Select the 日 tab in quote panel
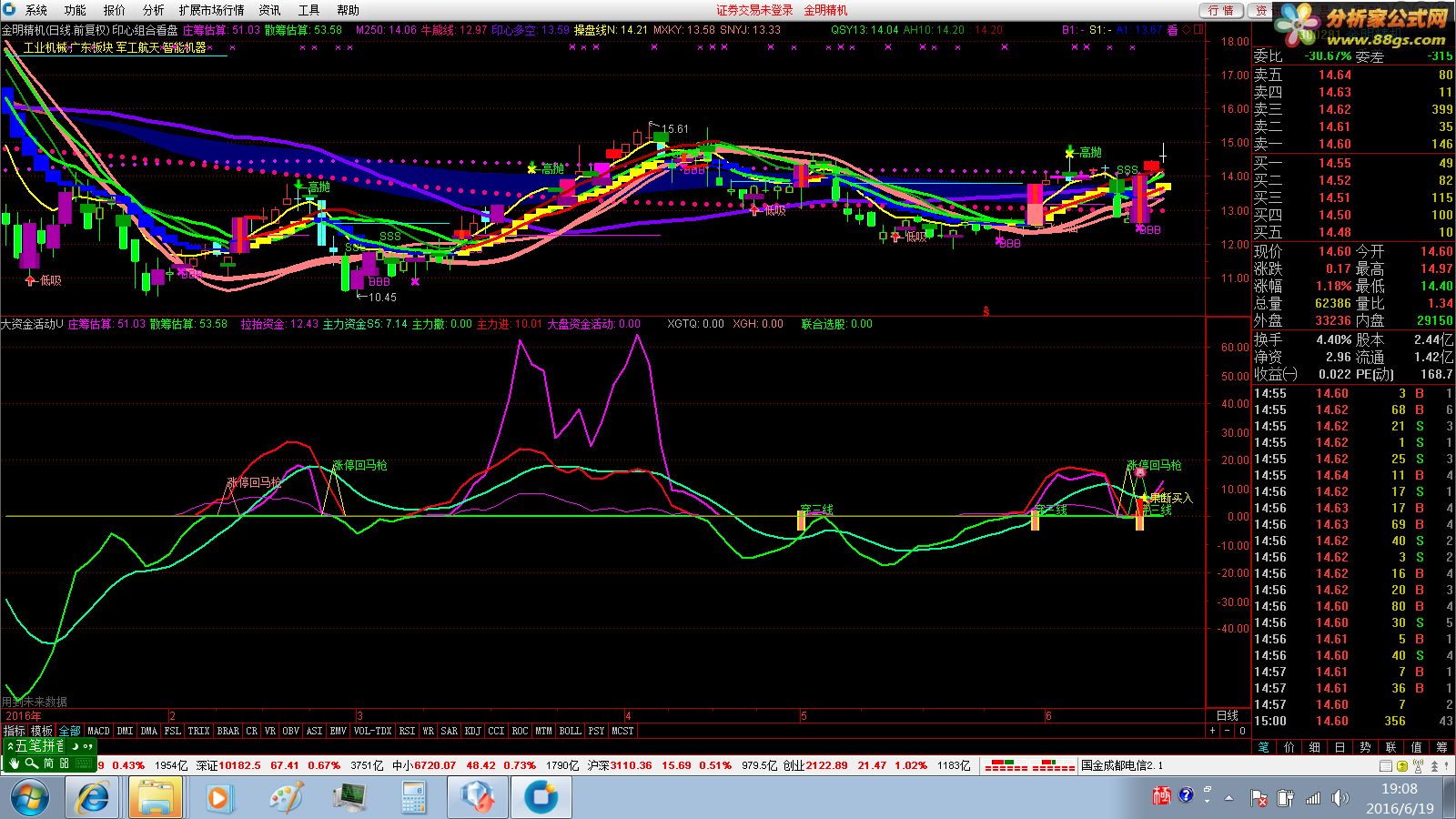1456x819 pixels. coord(1340,747)
